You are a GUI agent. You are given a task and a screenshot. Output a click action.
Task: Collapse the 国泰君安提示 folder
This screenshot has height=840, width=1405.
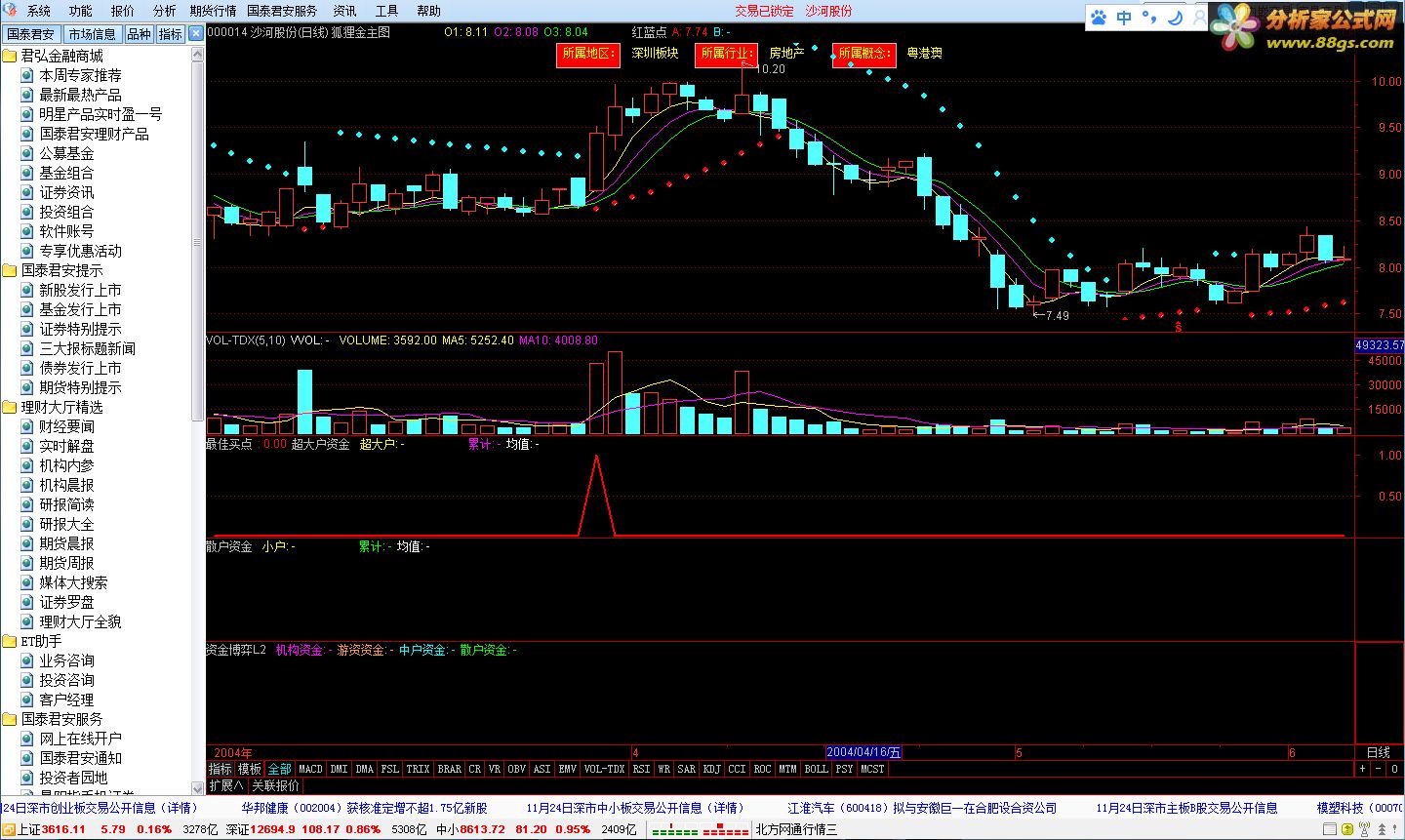pos(10,270)
